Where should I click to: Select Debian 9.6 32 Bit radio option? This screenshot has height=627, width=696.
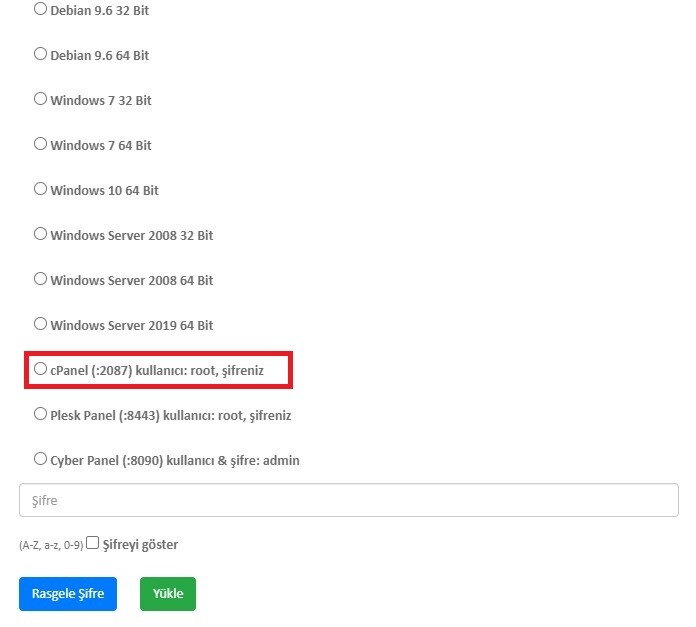pos(40,9)
